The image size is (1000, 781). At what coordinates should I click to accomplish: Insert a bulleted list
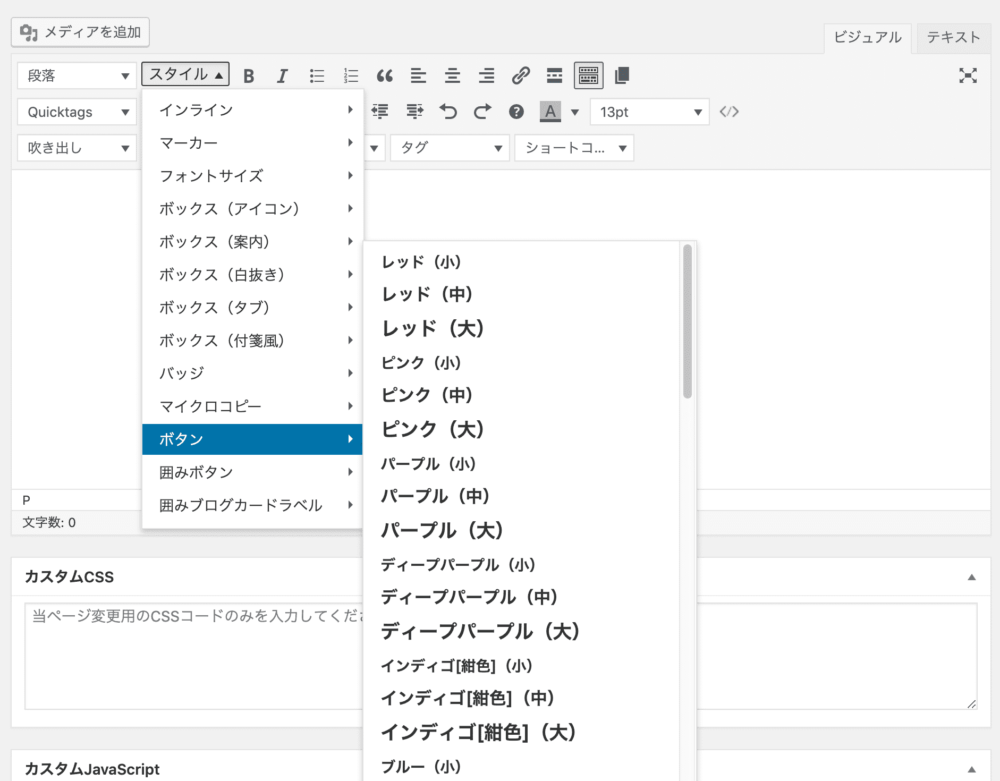click(x=317, y=75)
